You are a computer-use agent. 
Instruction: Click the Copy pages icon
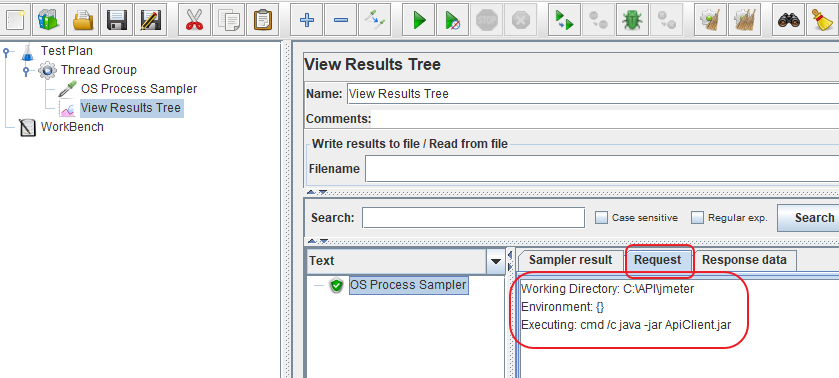[x=228, y=20]
